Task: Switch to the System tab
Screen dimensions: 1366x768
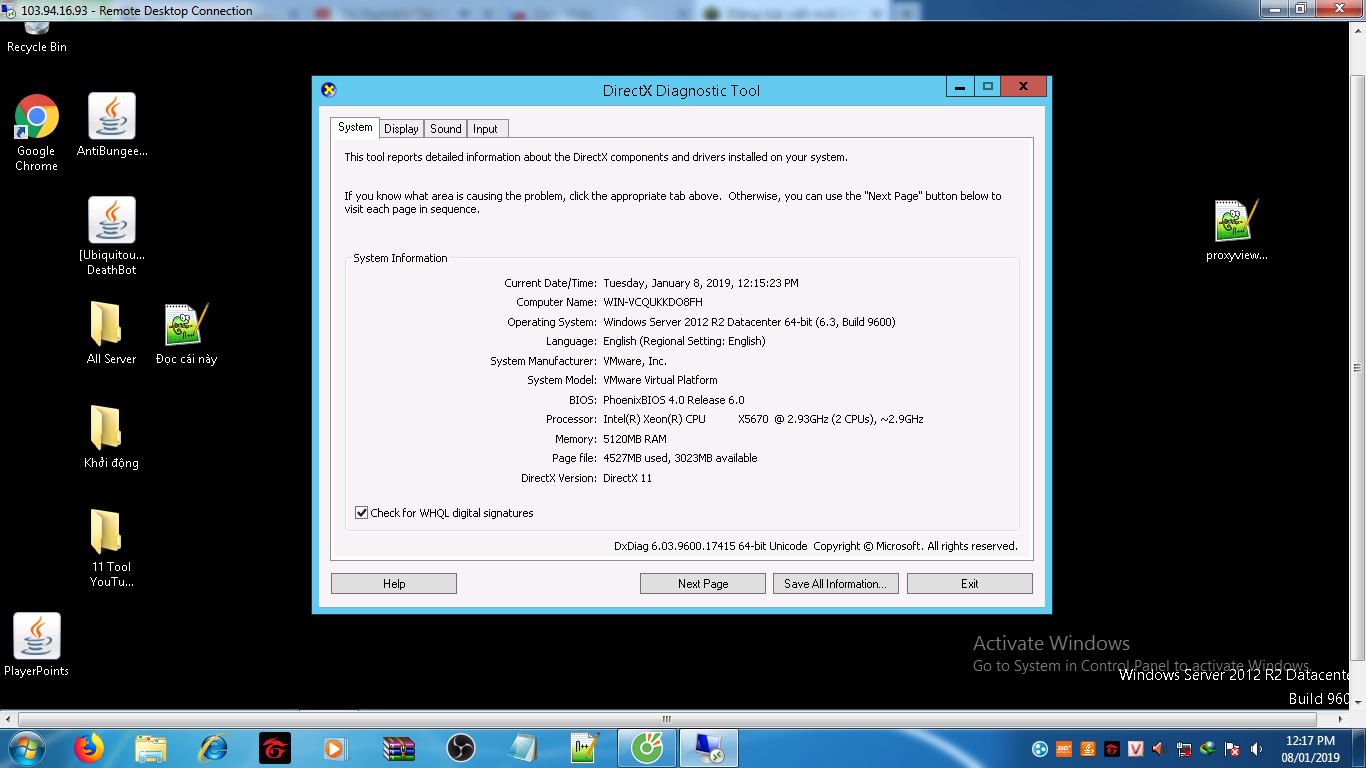Action: click(x=355, y=128)
